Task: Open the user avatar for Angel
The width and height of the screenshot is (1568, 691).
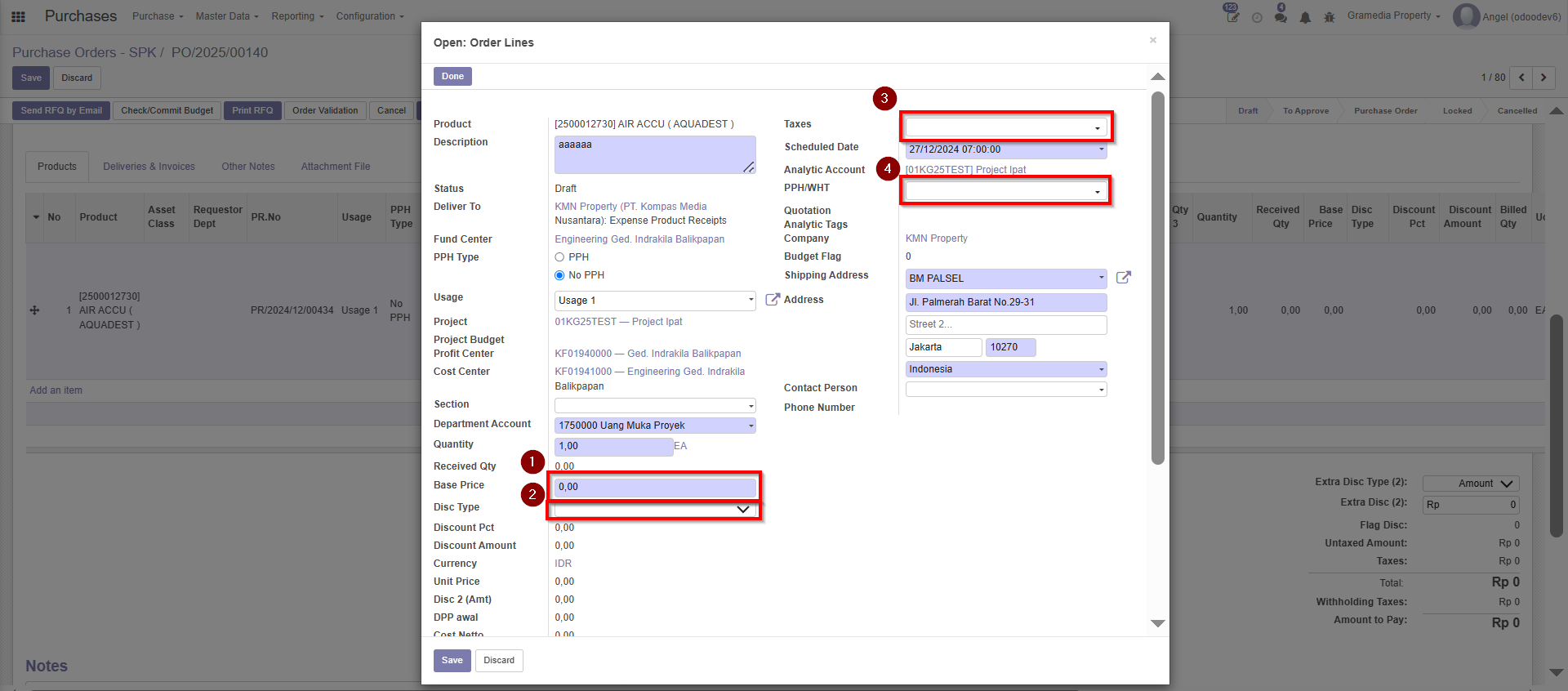Action: coord(1466,16)
